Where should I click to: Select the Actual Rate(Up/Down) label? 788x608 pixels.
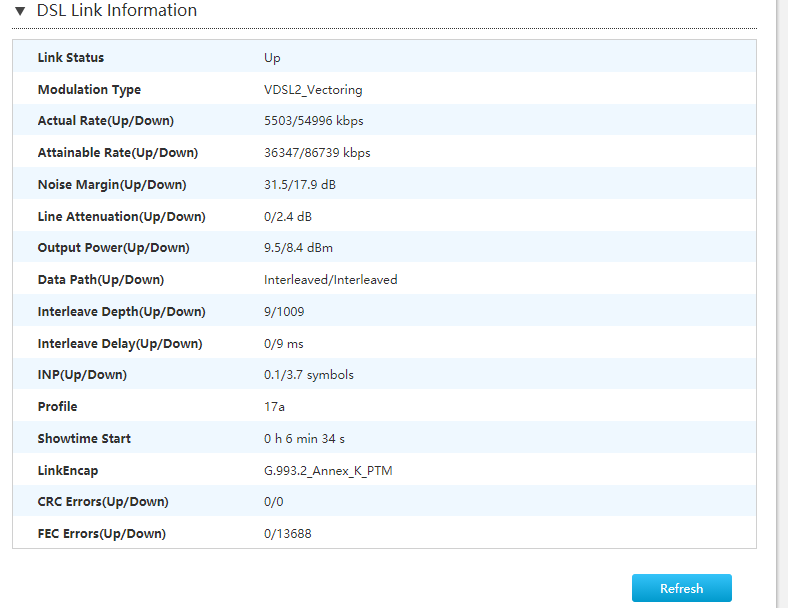pos(106,121)
